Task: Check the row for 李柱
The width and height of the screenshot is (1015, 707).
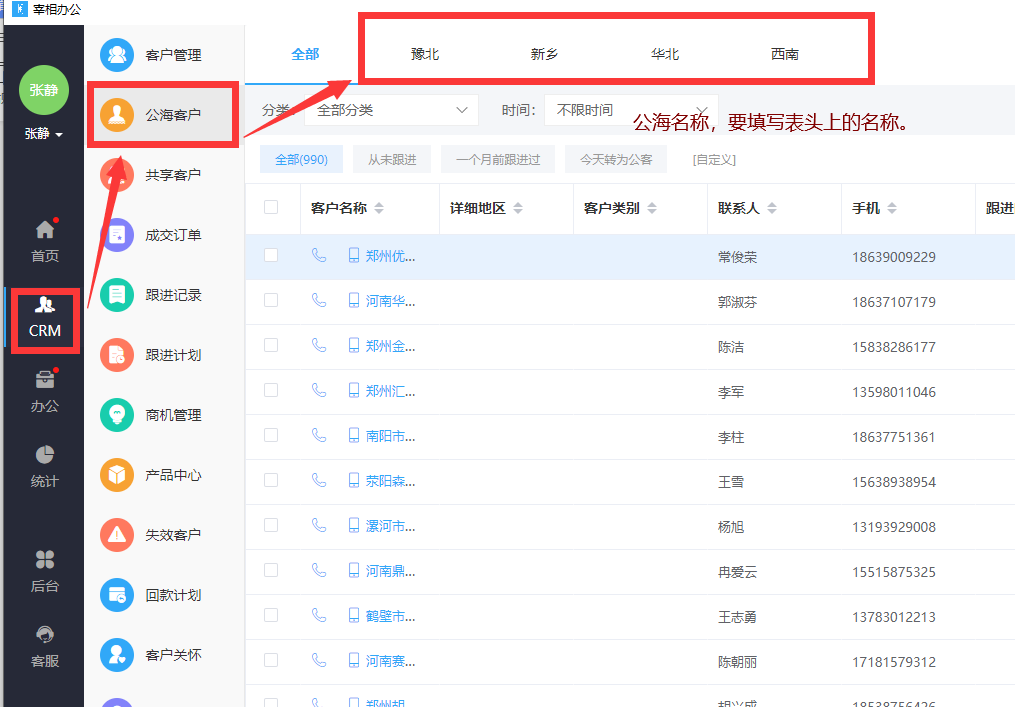Action: pyautogui.click(x=271, y=435)
